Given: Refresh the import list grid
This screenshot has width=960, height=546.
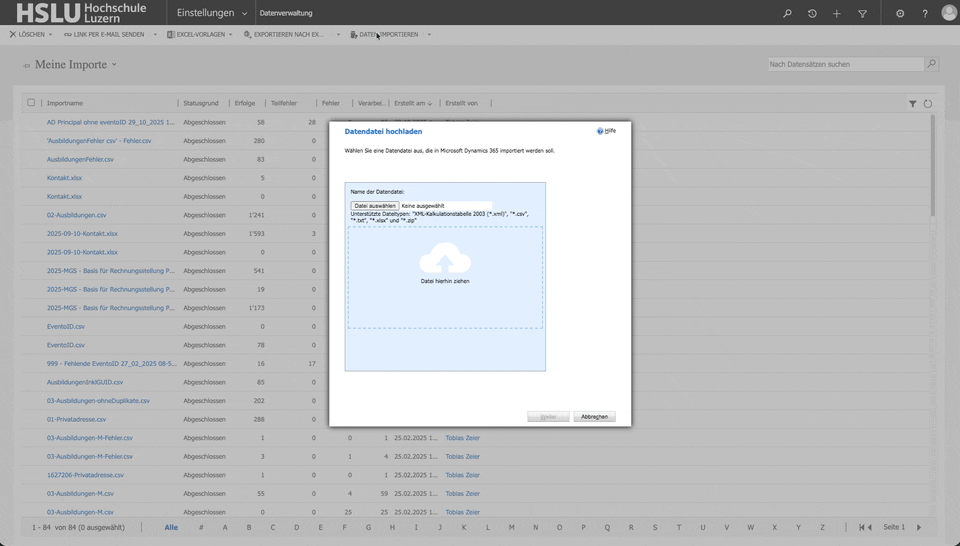Looking at the screenshot, I should click(x=928, y=103).
